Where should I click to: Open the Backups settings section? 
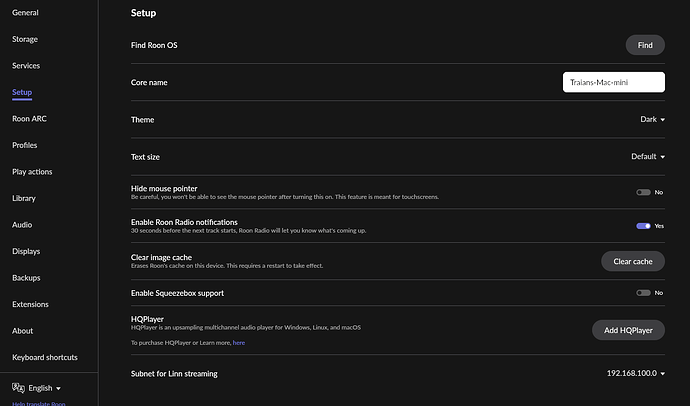point(26,278)
